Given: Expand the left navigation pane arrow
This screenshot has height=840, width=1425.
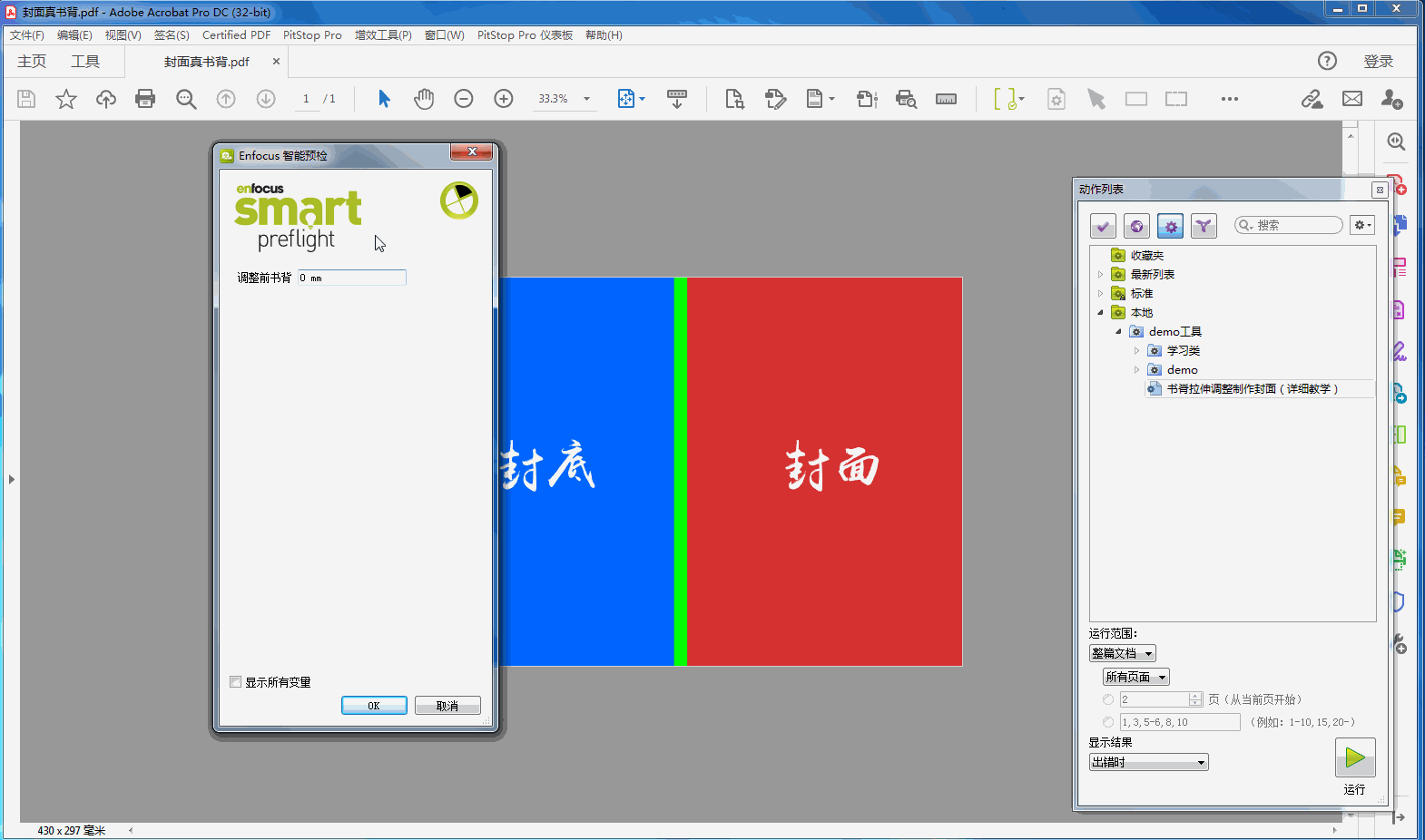Looking at the screenshot, I should [x=12, y=479].
